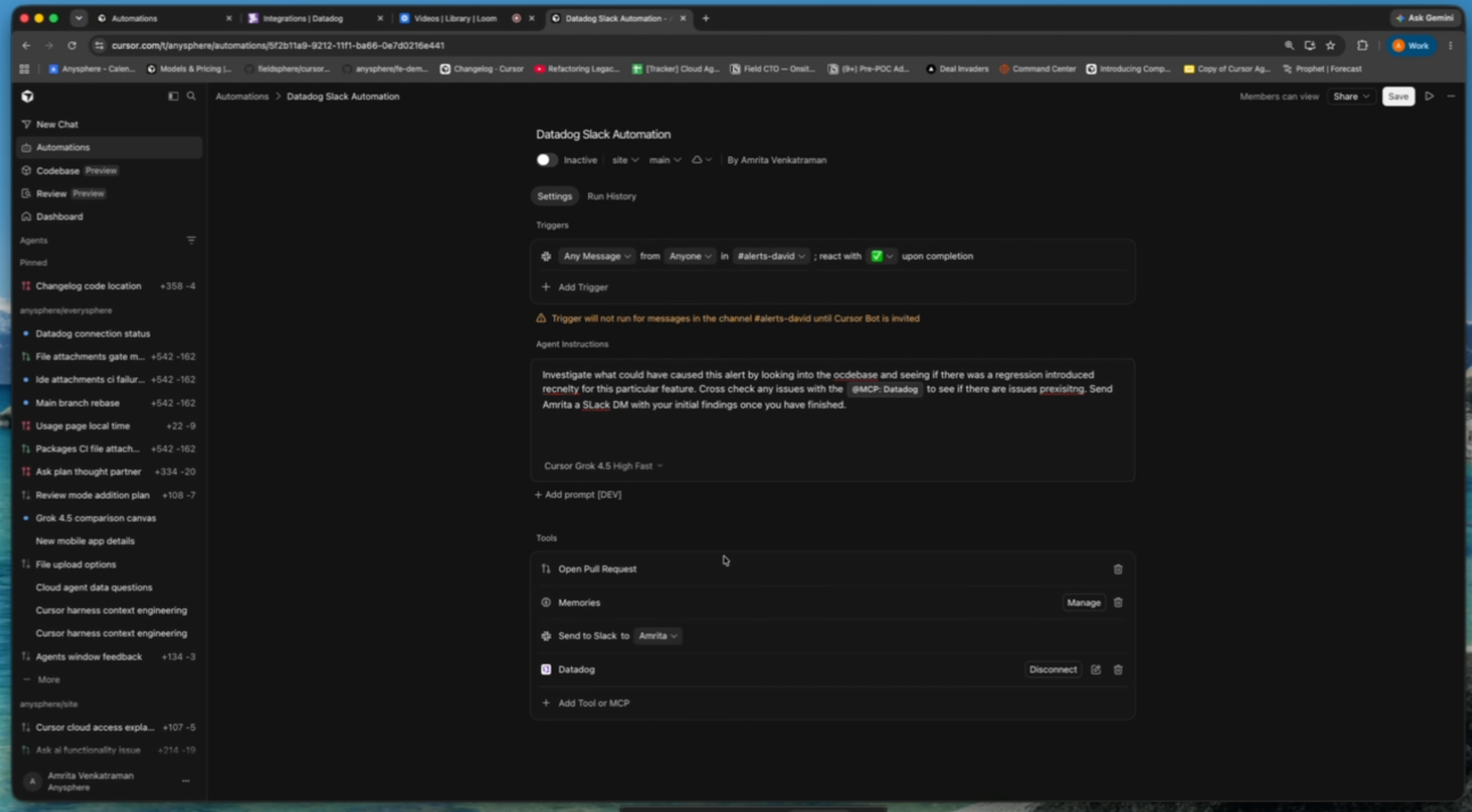1472x812 pixels.
Task: Open the Share dropdown
Action: [1351, 96]
